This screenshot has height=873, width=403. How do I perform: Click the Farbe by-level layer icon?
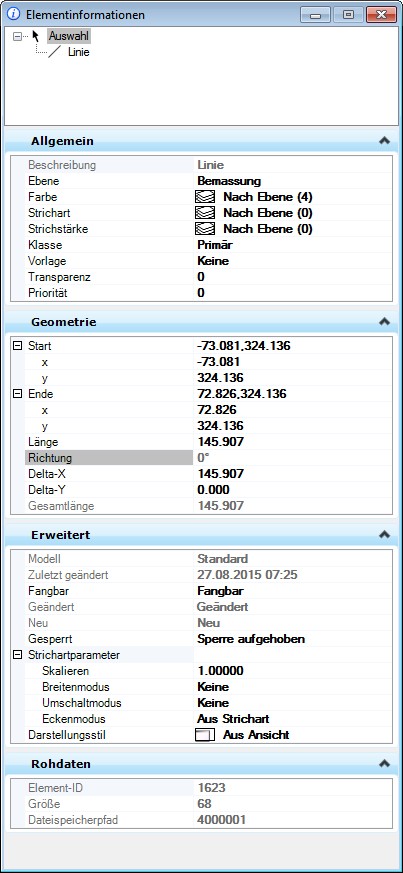[205, 197]
